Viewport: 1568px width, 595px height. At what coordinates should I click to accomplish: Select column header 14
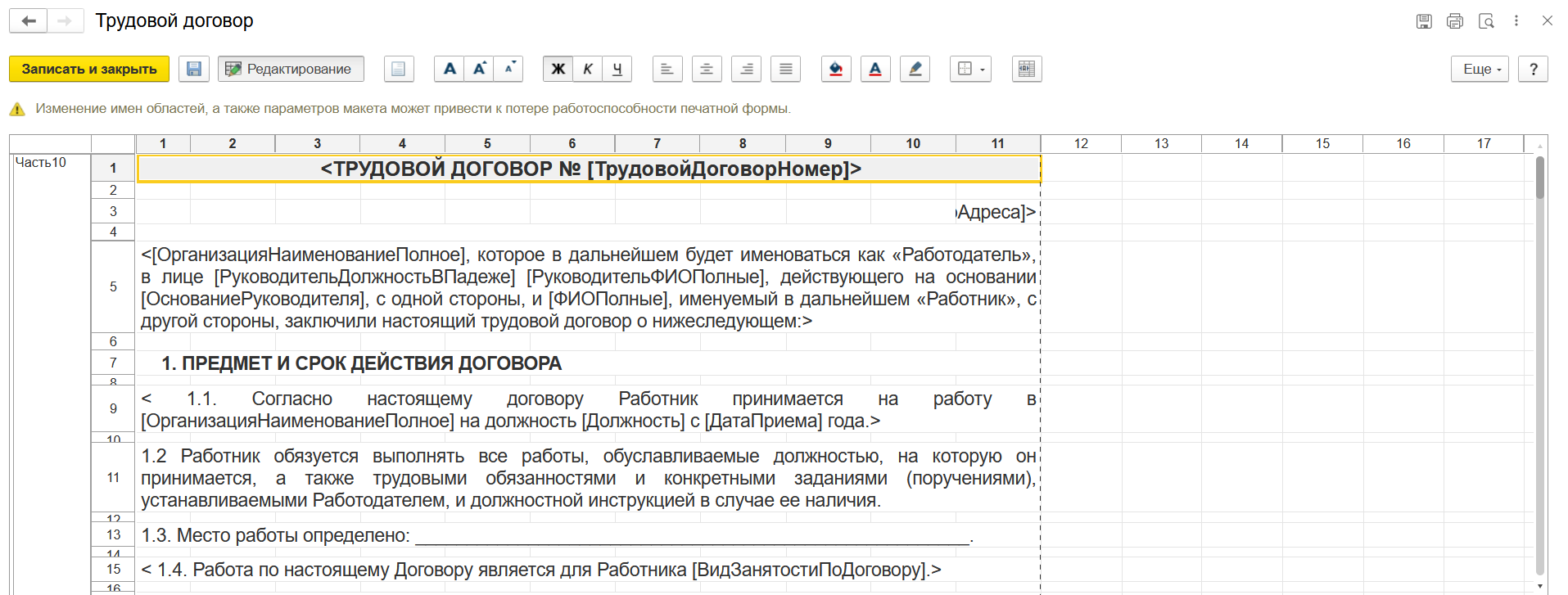click(1241, 143)
